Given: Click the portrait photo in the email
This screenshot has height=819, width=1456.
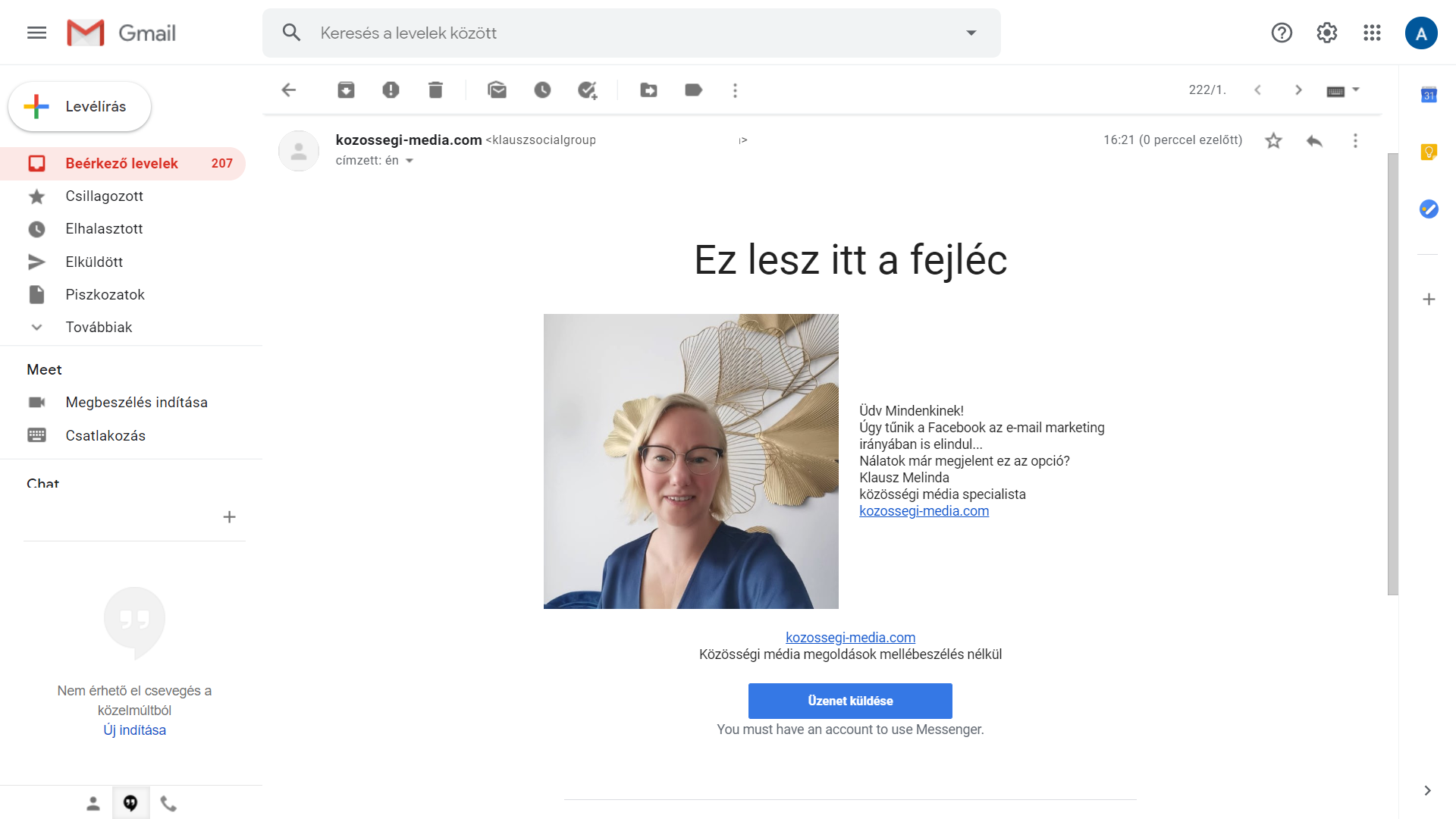Looking at the screenshot, I should coord(691,461).
